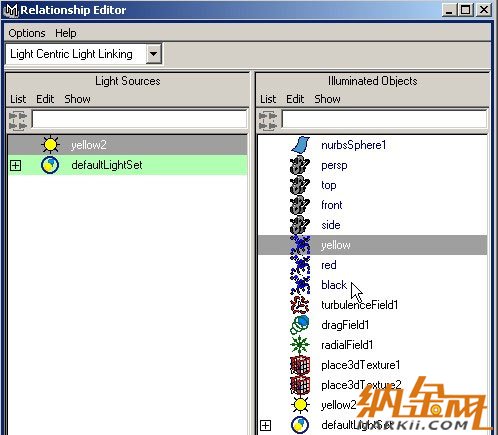Click the radialField1 icon

tap(300, 345)
